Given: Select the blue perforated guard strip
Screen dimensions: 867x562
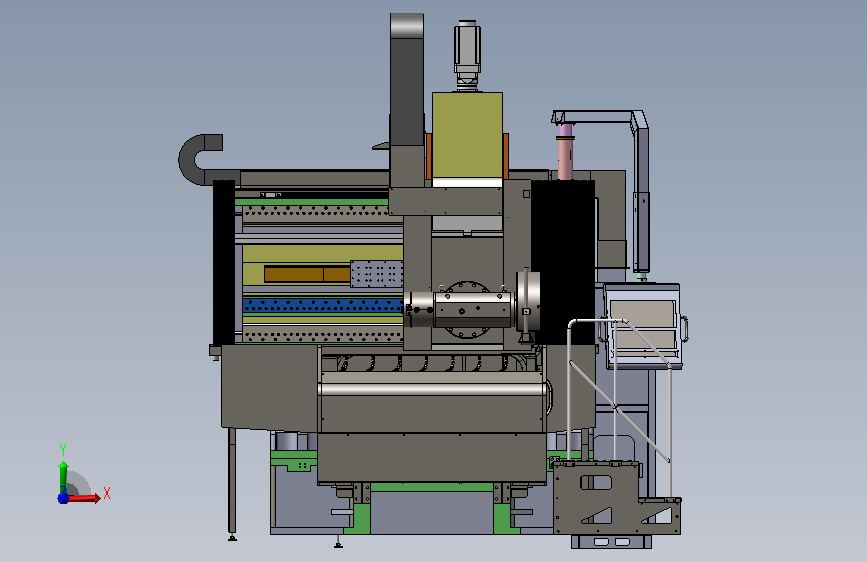Looking at the screenshot, I should (323, 305).
